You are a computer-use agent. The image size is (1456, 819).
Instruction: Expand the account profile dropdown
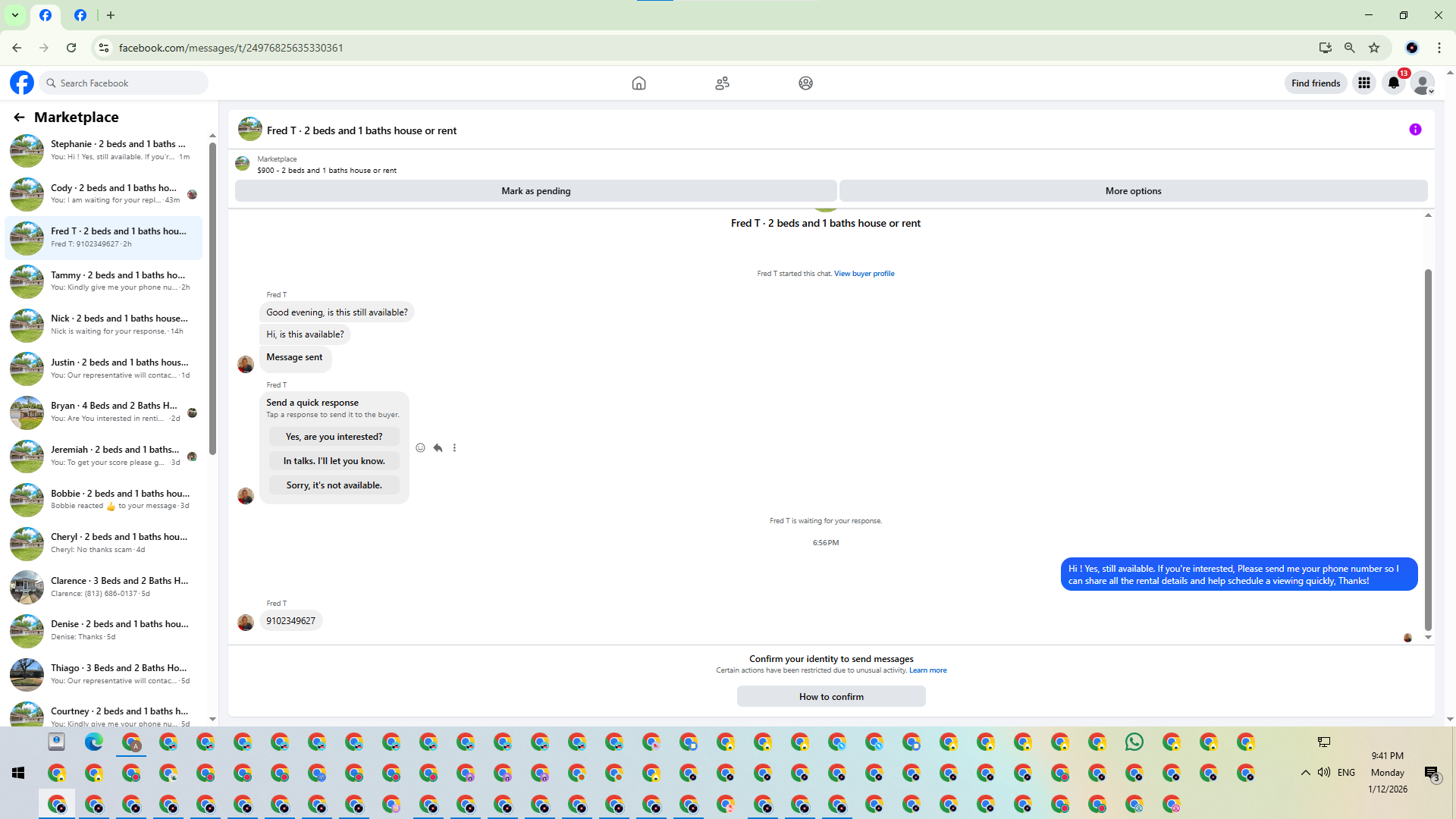1423,83
